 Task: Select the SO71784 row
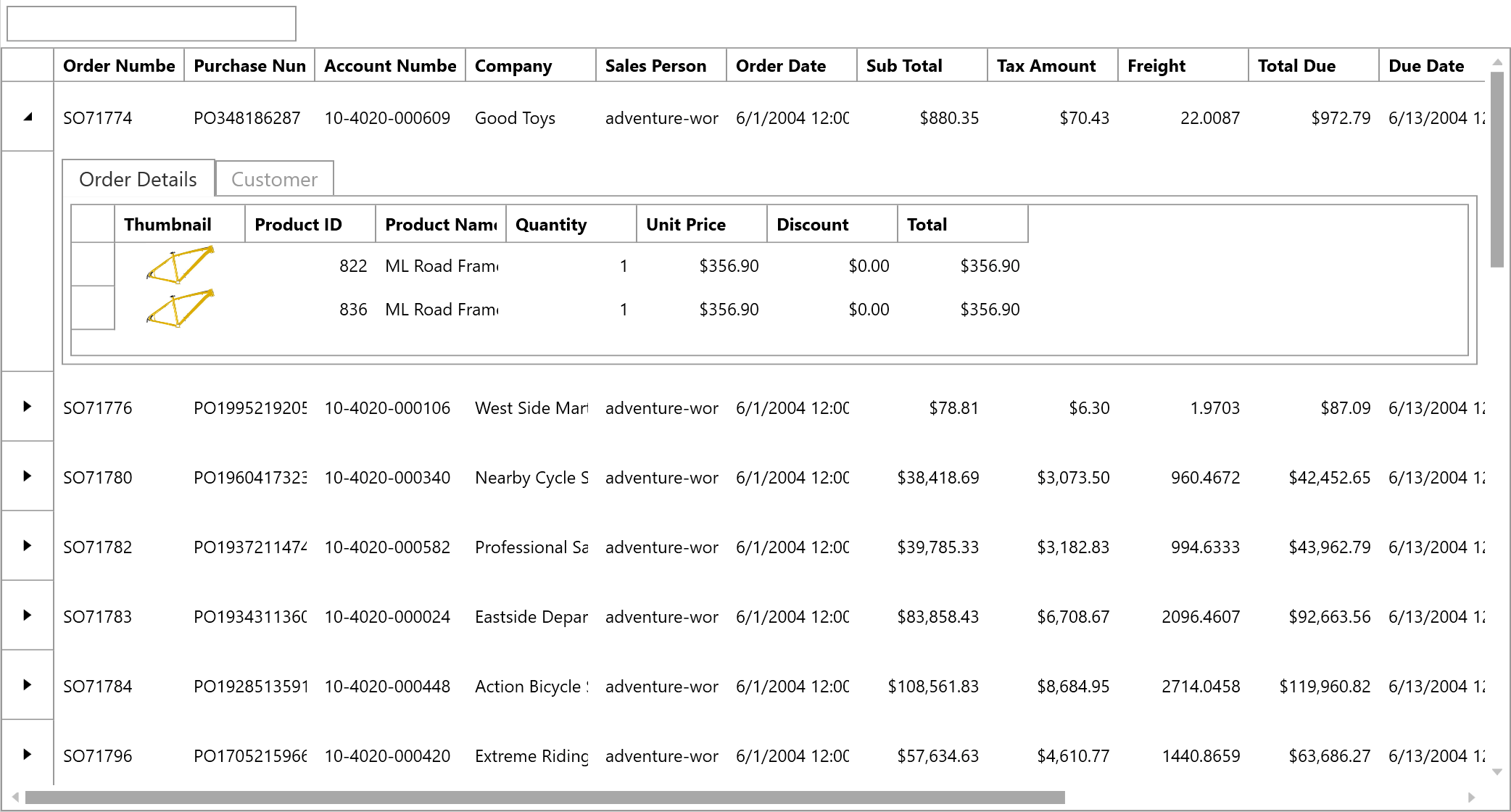[x=98, y=685]
